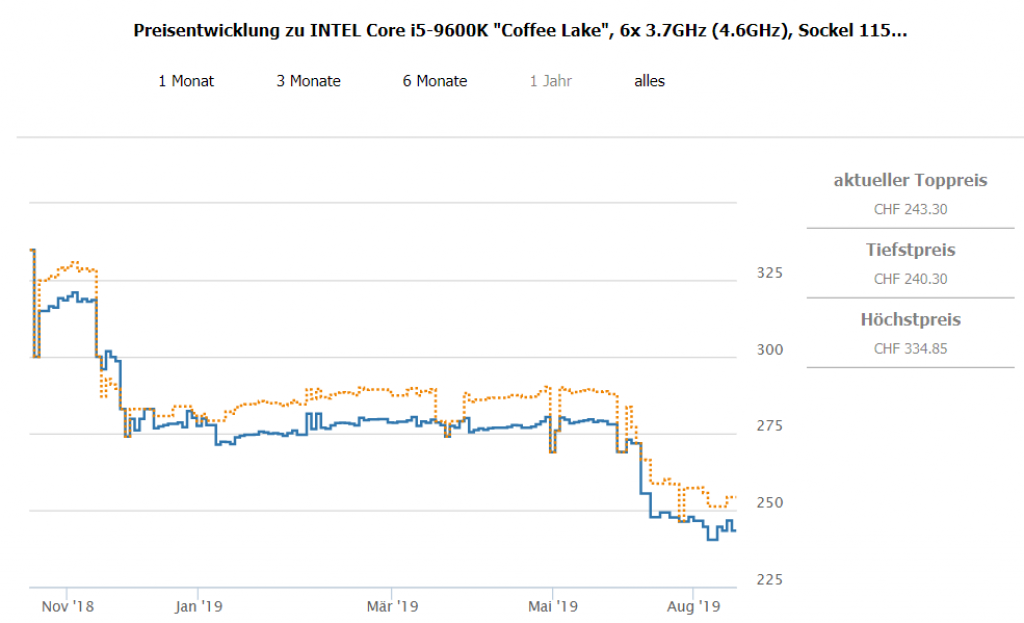Choose the 1 Jahr time range
Viewport: 1024px width, 623px height.
pos(551,81)
